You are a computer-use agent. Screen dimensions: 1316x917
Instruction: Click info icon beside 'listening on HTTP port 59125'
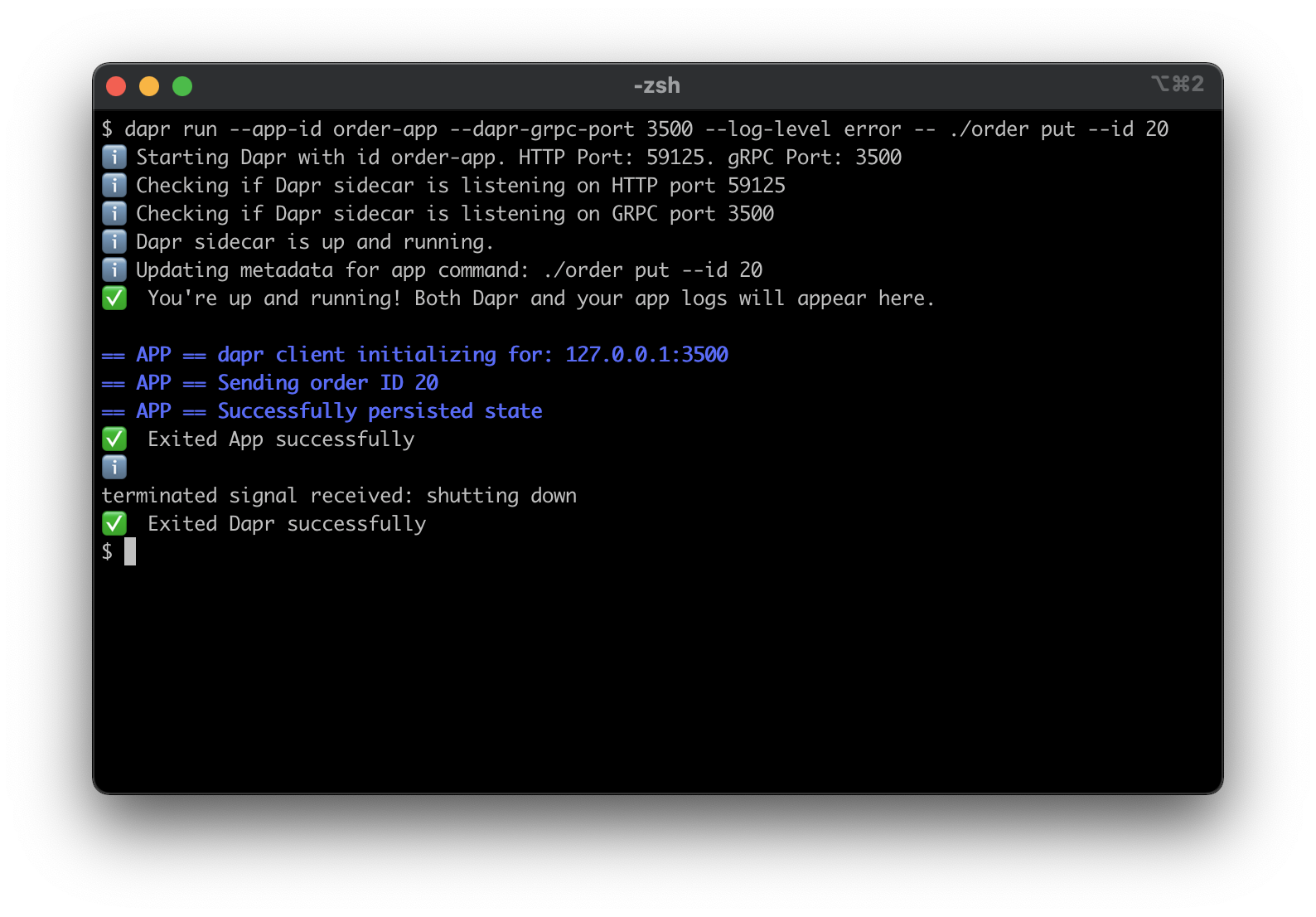pyautogui.click(x=114, y=185)
